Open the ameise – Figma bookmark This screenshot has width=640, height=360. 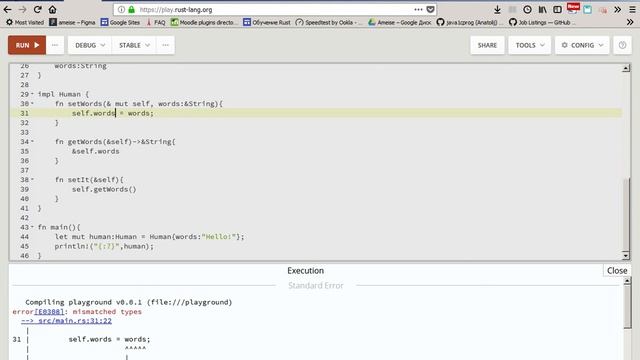click(72, 22)
